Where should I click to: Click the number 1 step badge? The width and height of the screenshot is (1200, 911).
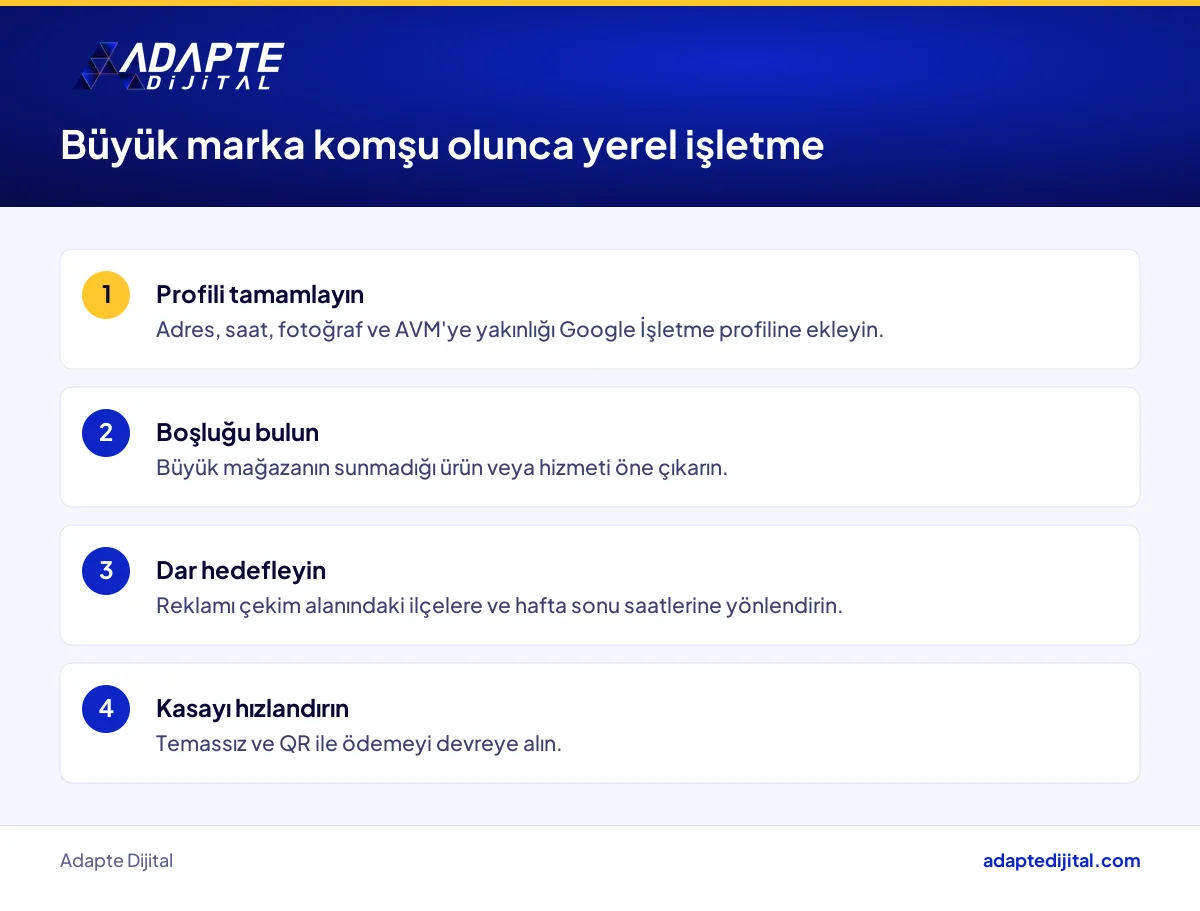coord(106,295)
